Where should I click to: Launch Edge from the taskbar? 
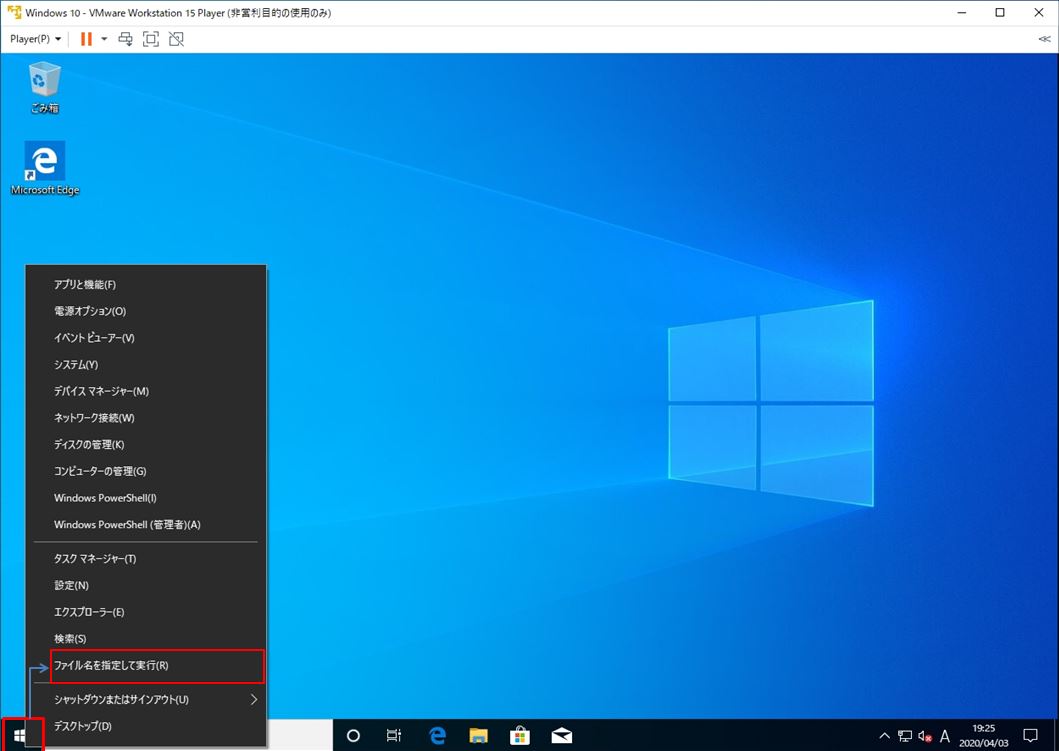(438, 735)
